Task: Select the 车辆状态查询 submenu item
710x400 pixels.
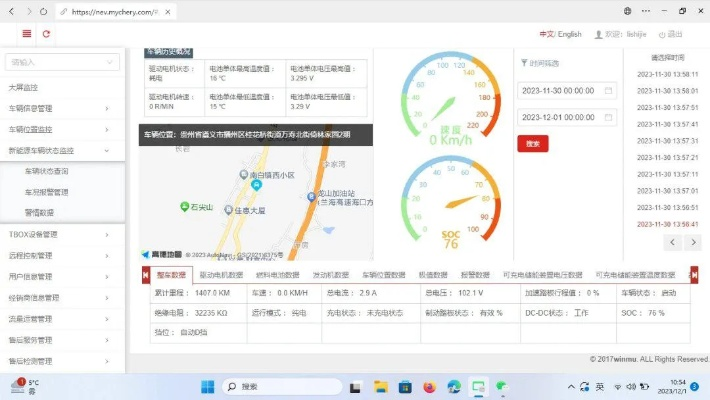Action: (46, 171)
